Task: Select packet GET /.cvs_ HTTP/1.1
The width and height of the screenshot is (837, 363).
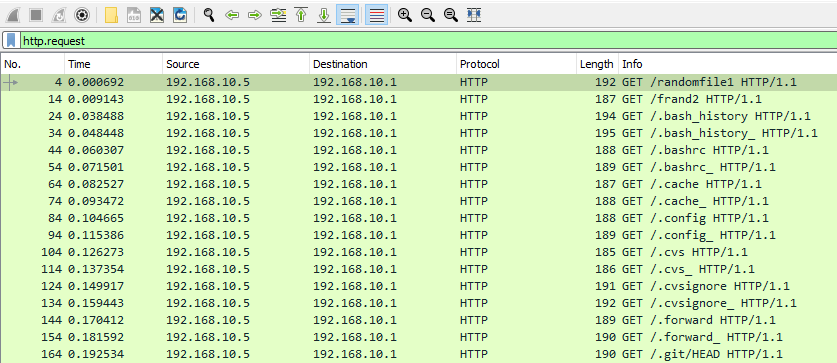Action: [418, 269]
